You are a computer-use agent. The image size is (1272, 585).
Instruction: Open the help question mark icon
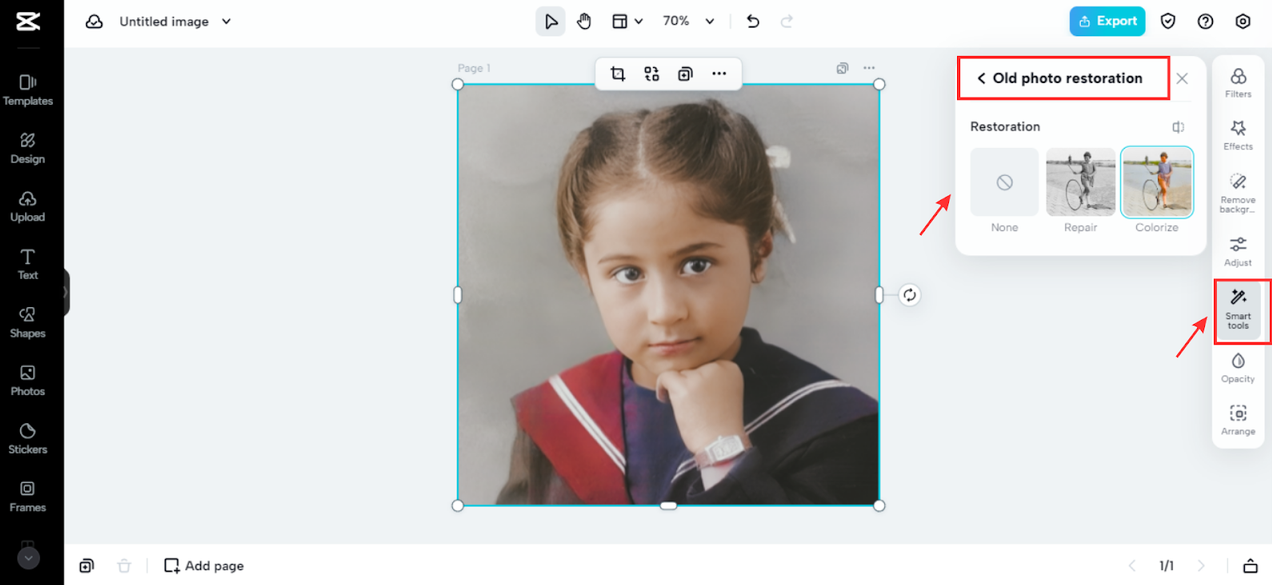[x=1206, y=21]
